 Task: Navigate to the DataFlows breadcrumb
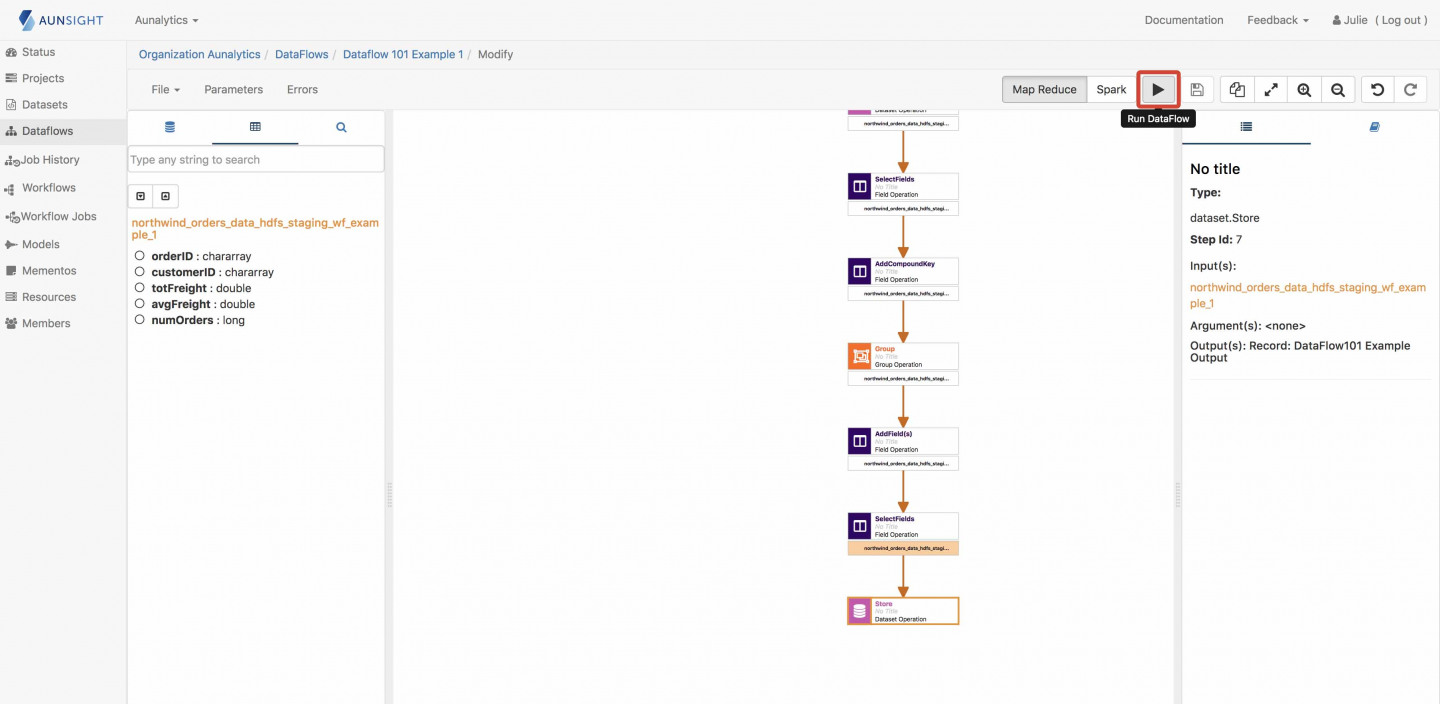click(302, 54)
